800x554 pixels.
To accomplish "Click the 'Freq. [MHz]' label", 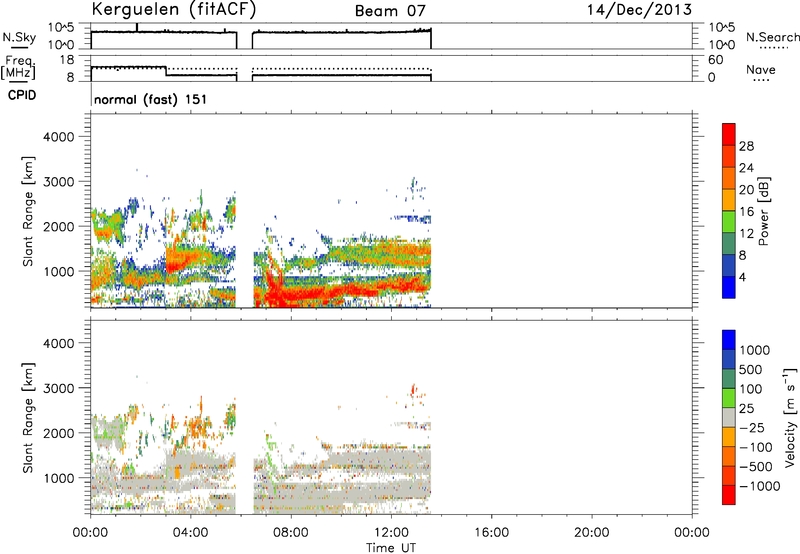I will (18, 68).
